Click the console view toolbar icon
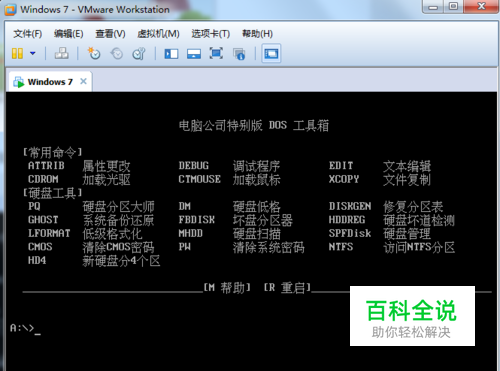Viewport: 500px width, 371px height. (x=271, y=53)
